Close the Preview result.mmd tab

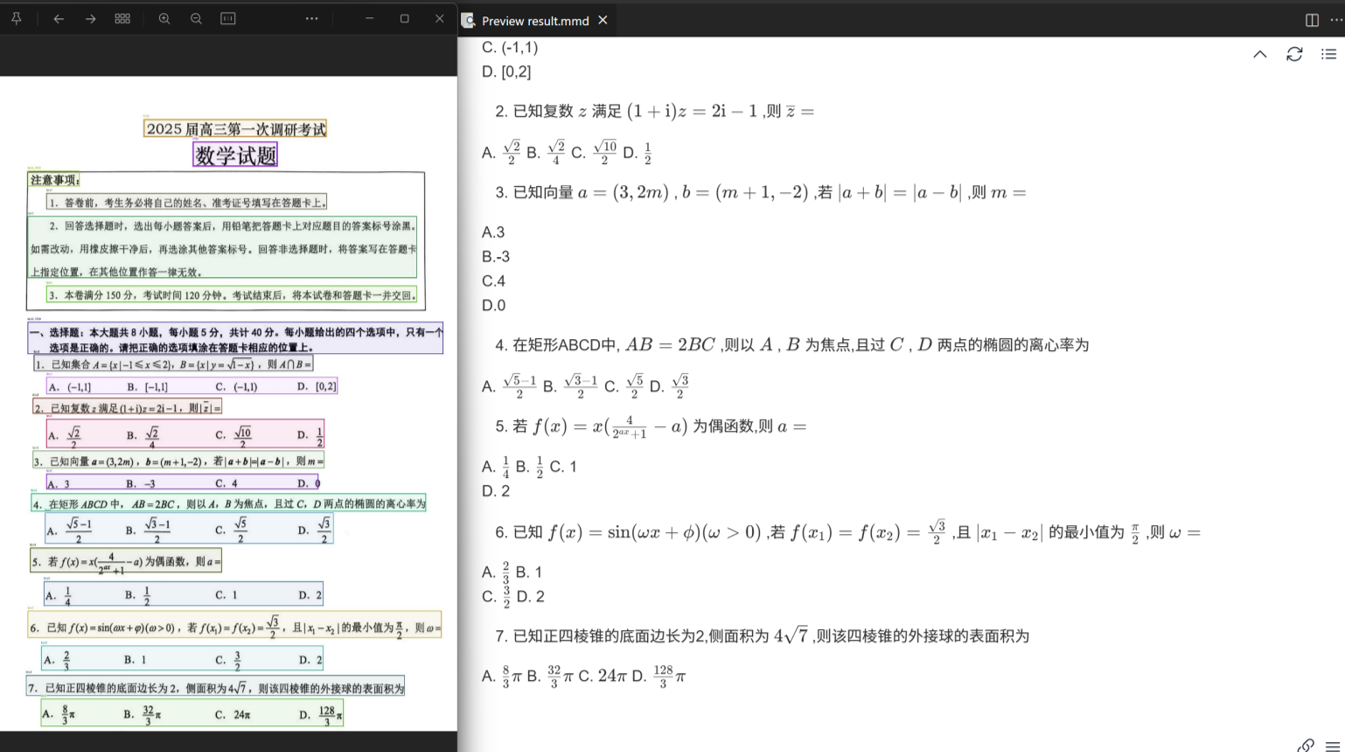[x=603, y=20]
